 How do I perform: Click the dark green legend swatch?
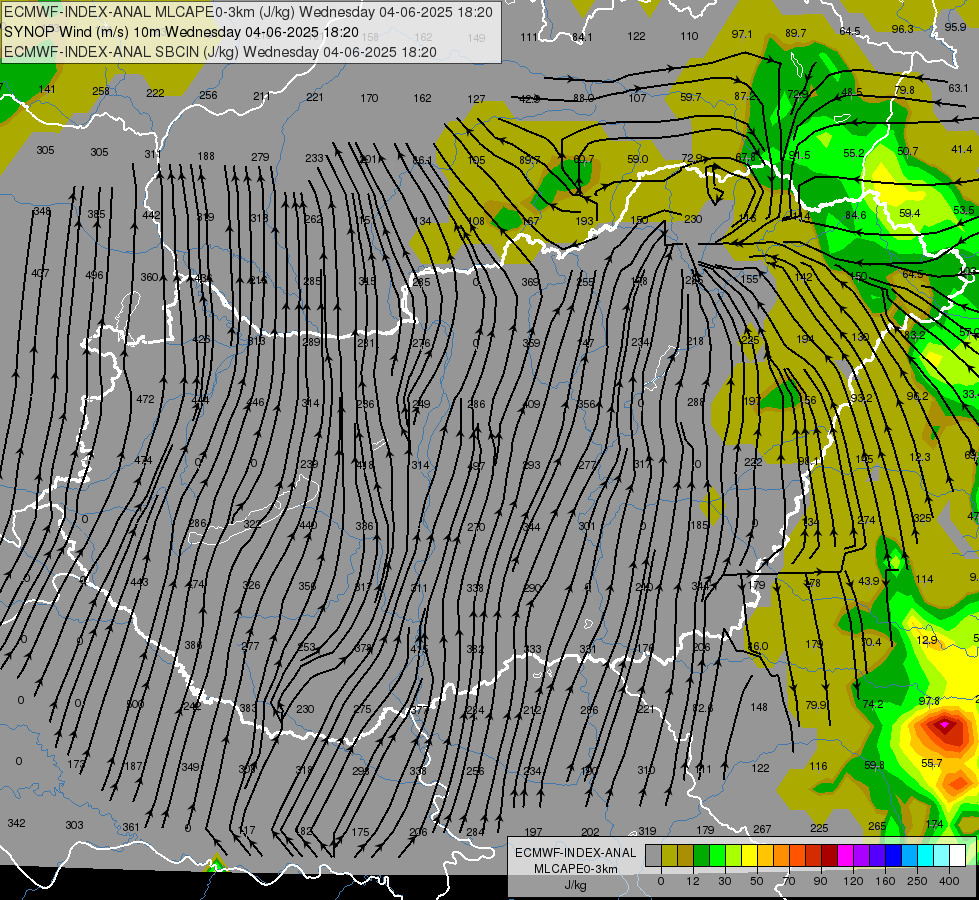tap(702, 855)
